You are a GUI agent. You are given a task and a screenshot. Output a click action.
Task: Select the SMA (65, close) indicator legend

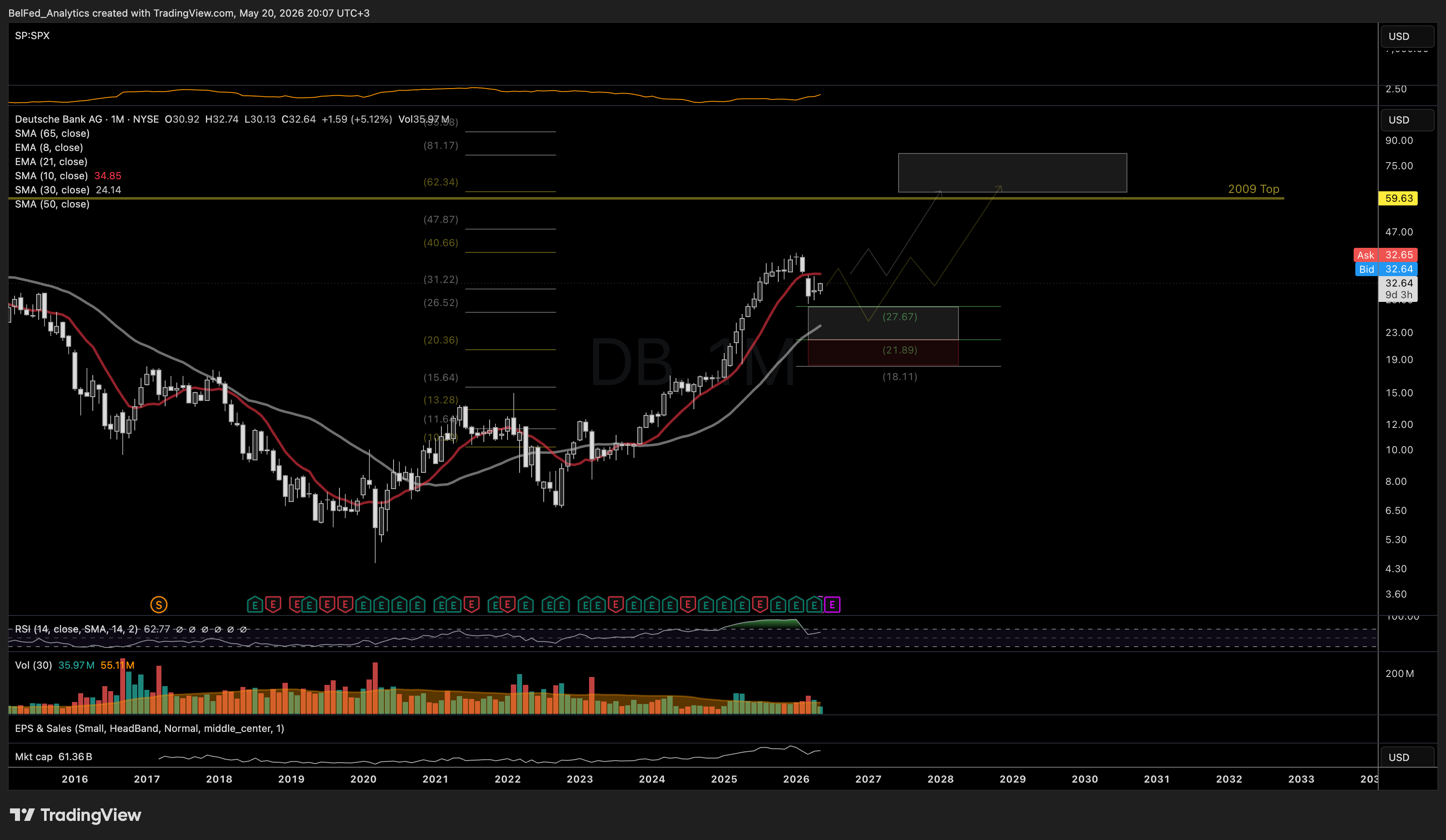pyautogui.click(x=52, y=133)
